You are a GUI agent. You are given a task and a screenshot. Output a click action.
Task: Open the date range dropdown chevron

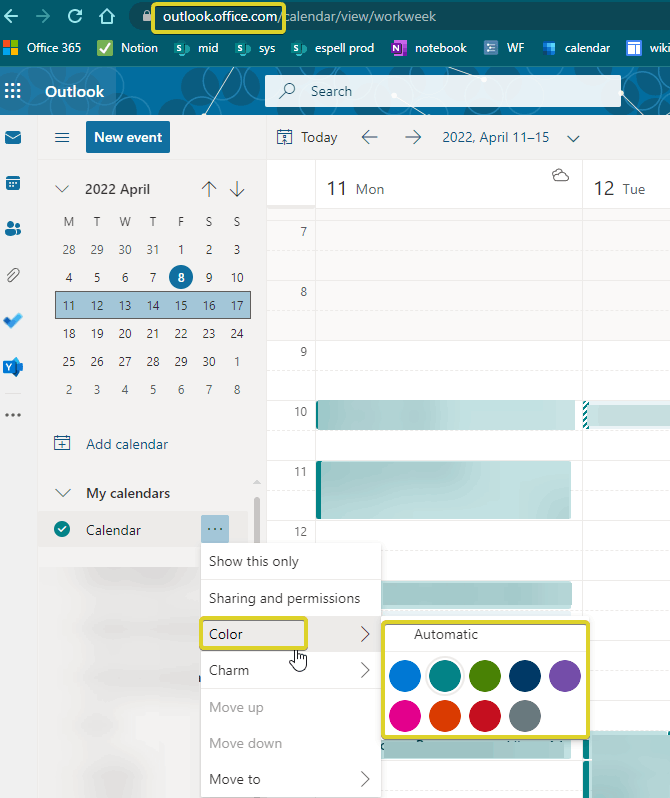point(573,138)
